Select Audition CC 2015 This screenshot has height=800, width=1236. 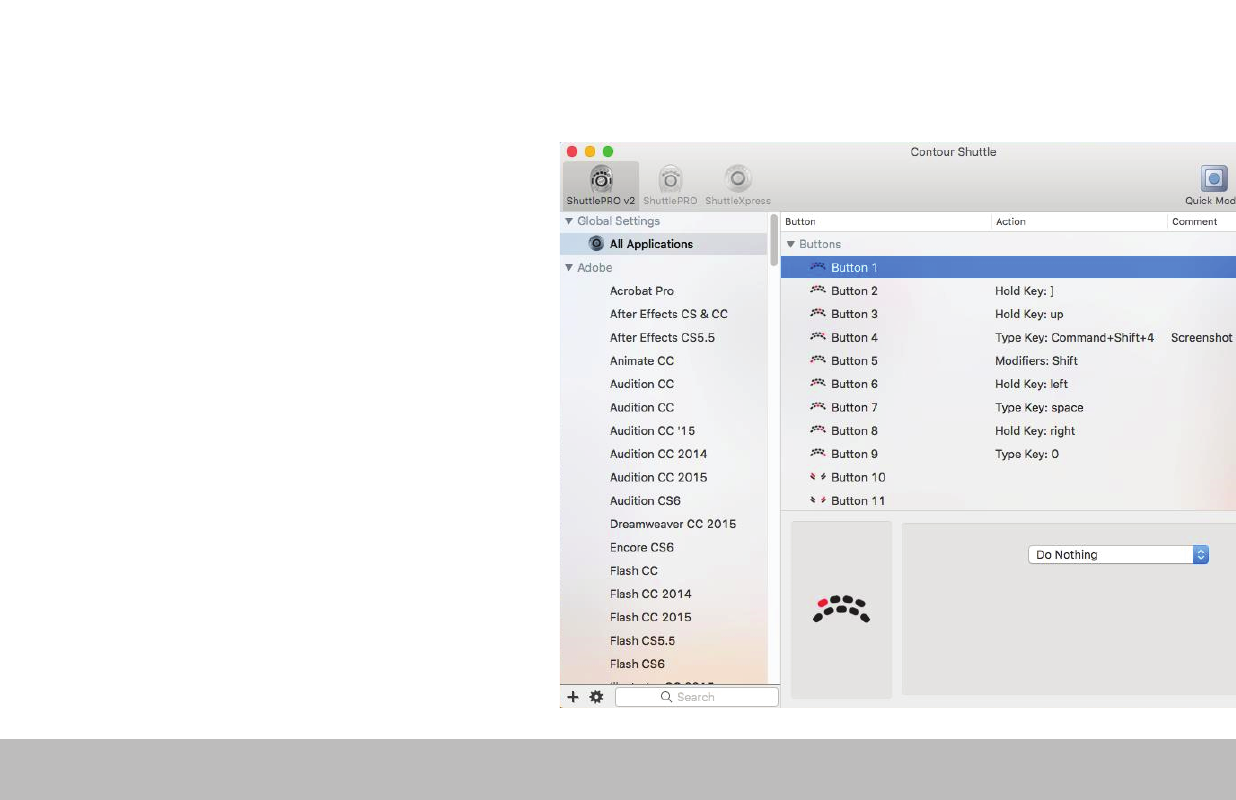(x=658, y=477)
